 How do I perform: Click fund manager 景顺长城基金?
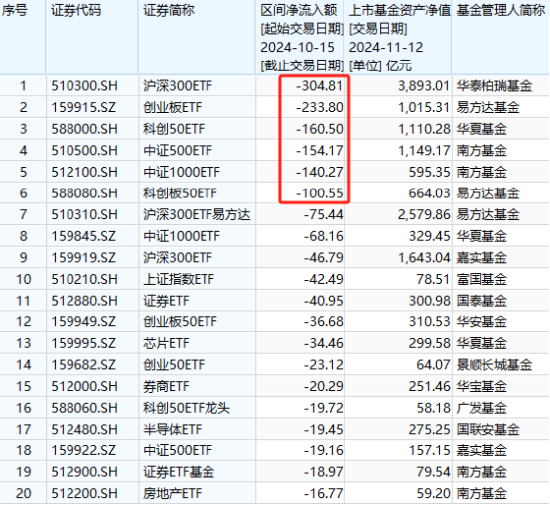pyautogui.click(x=494, y=365)
